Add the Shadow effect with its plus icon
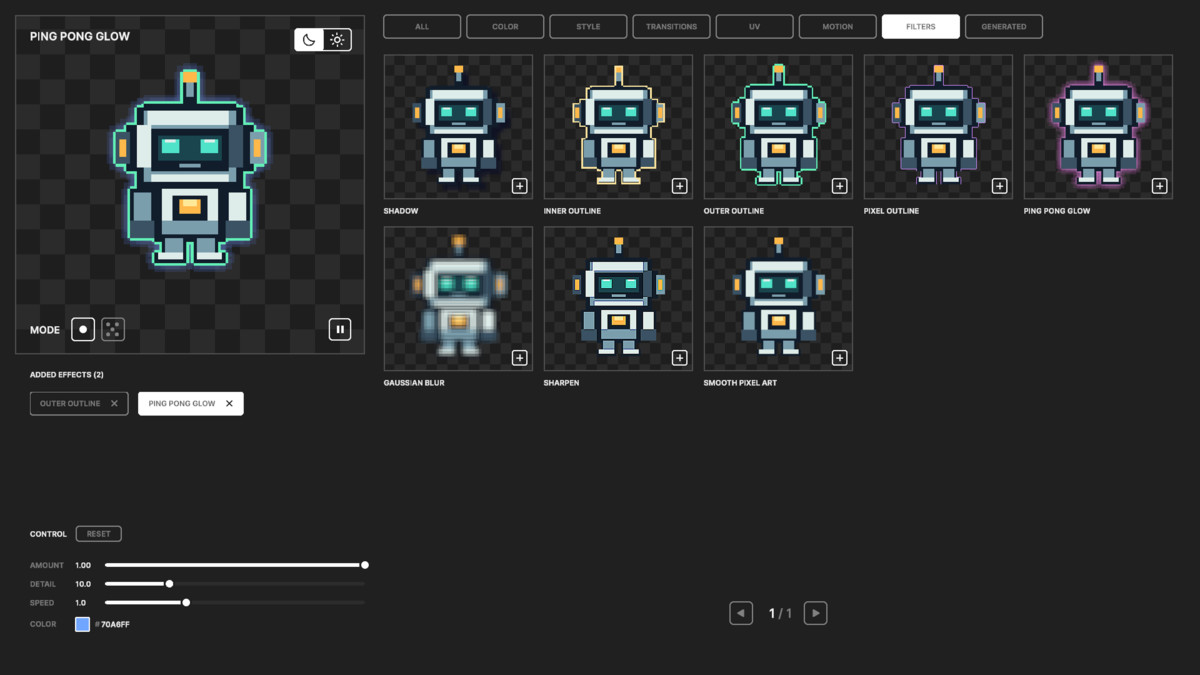1200x675 pixels. click(x=519, y=186)
